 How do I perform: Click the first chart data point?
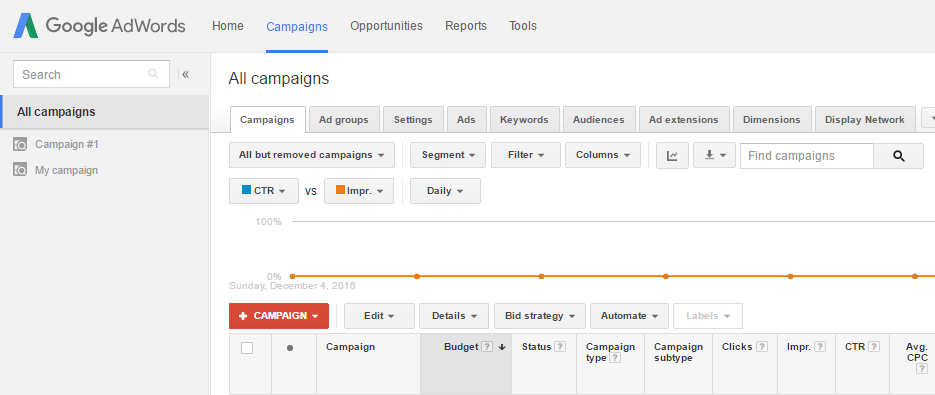click(x=292, y=276)
